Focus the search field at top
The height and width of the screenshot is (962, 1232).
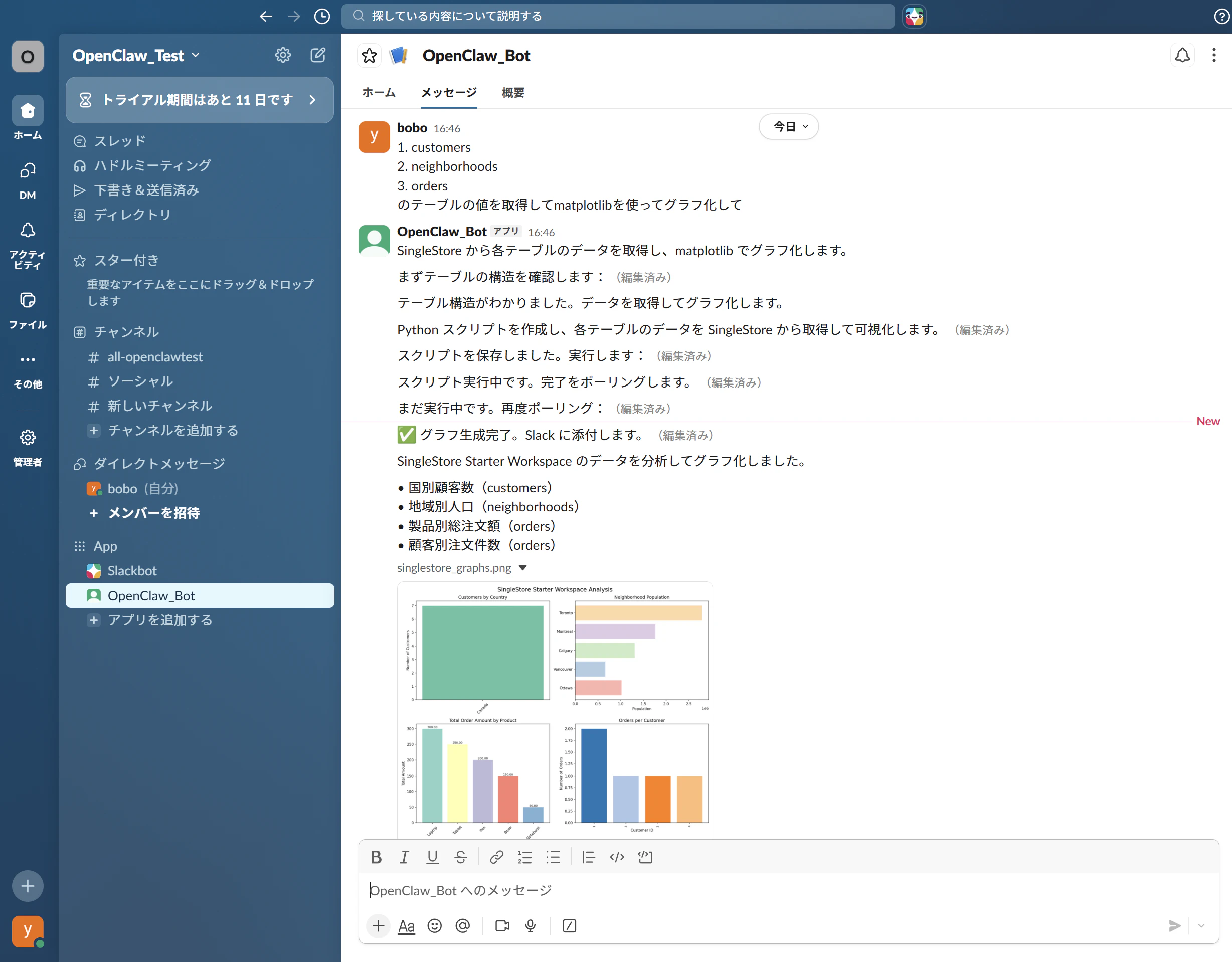pyautogui.click(x=618, y=17)
